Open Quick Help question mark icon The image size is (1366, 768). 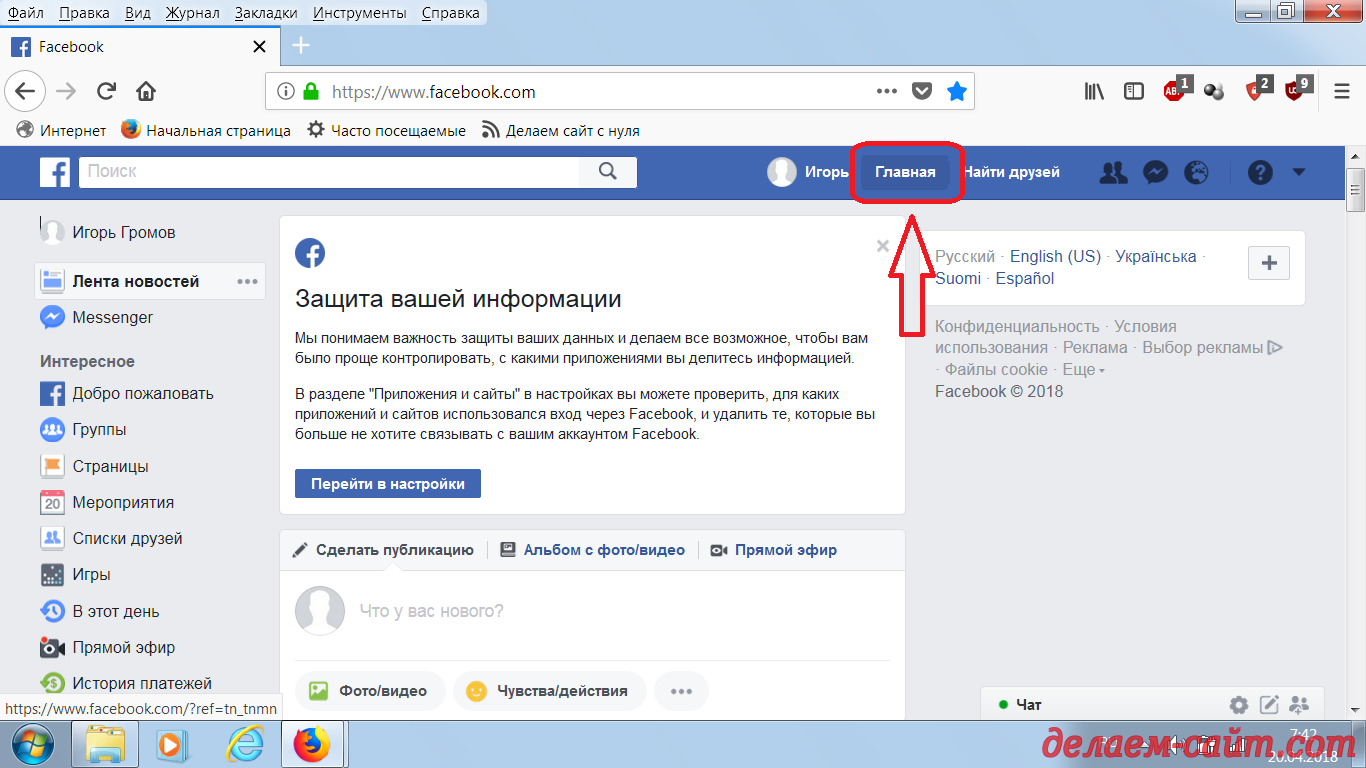point(1260,172)
